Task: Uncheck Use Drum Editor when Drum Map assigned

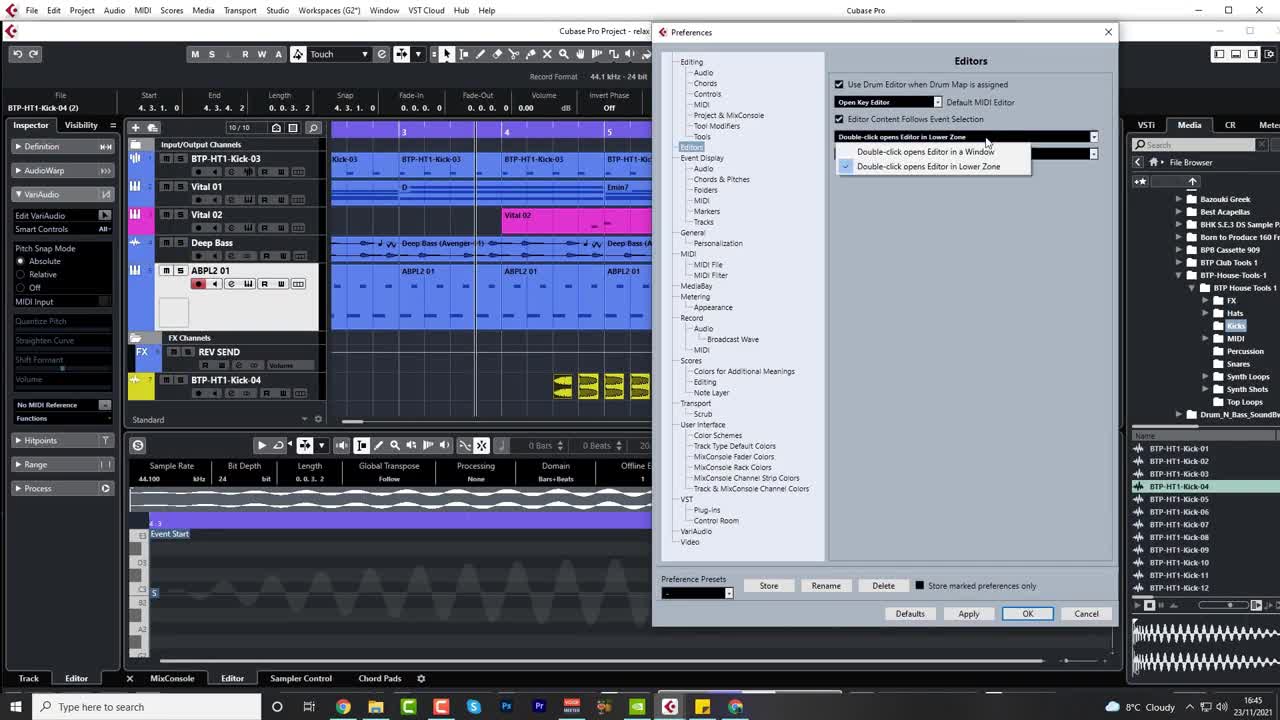Action: click(839, 85)
